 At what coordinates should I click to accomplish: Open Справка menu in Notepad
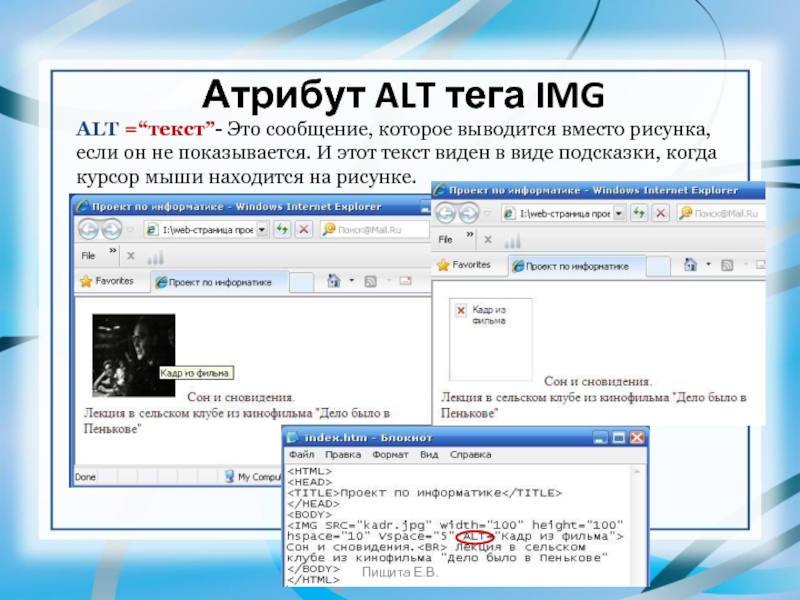(x=470, y=454)
